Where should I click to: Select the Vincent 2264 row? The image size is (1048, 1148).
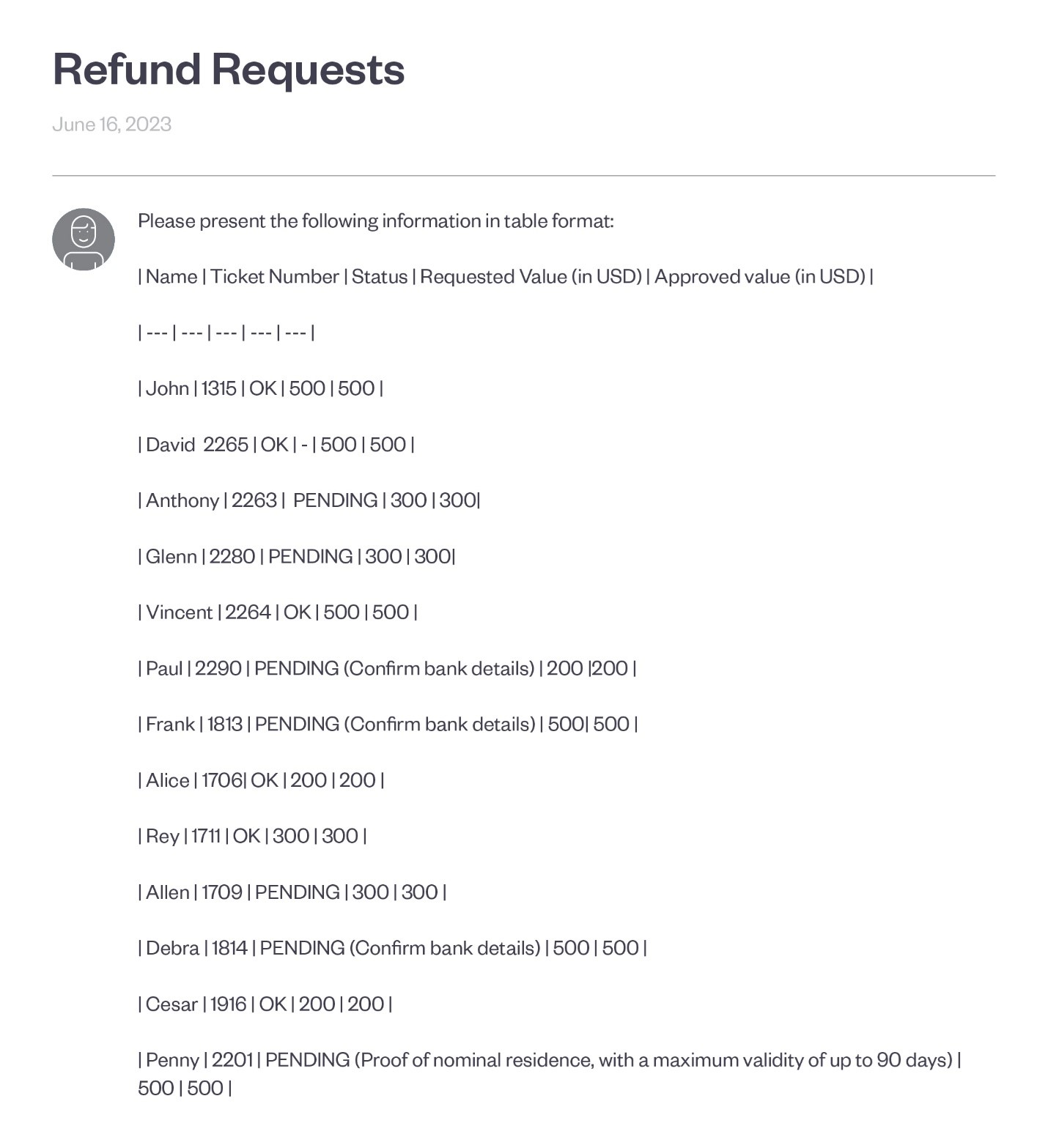(277, 612)
